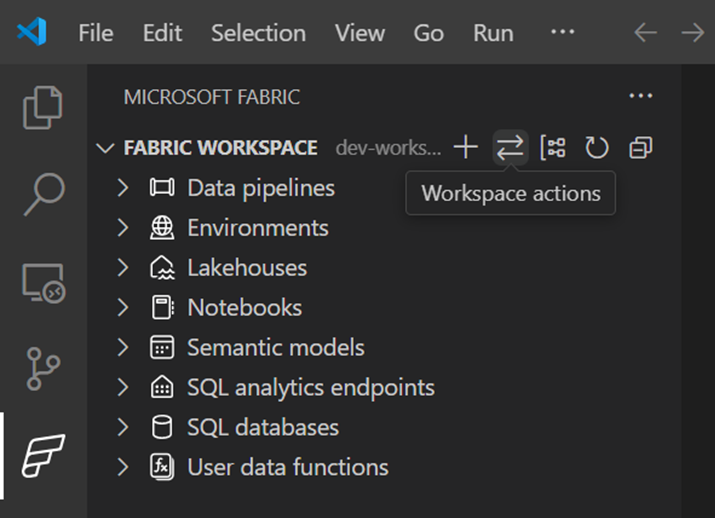Screen dimensions: 715x518
Task: Click the Semantic models icon
Action: click(x=162, y=347)
